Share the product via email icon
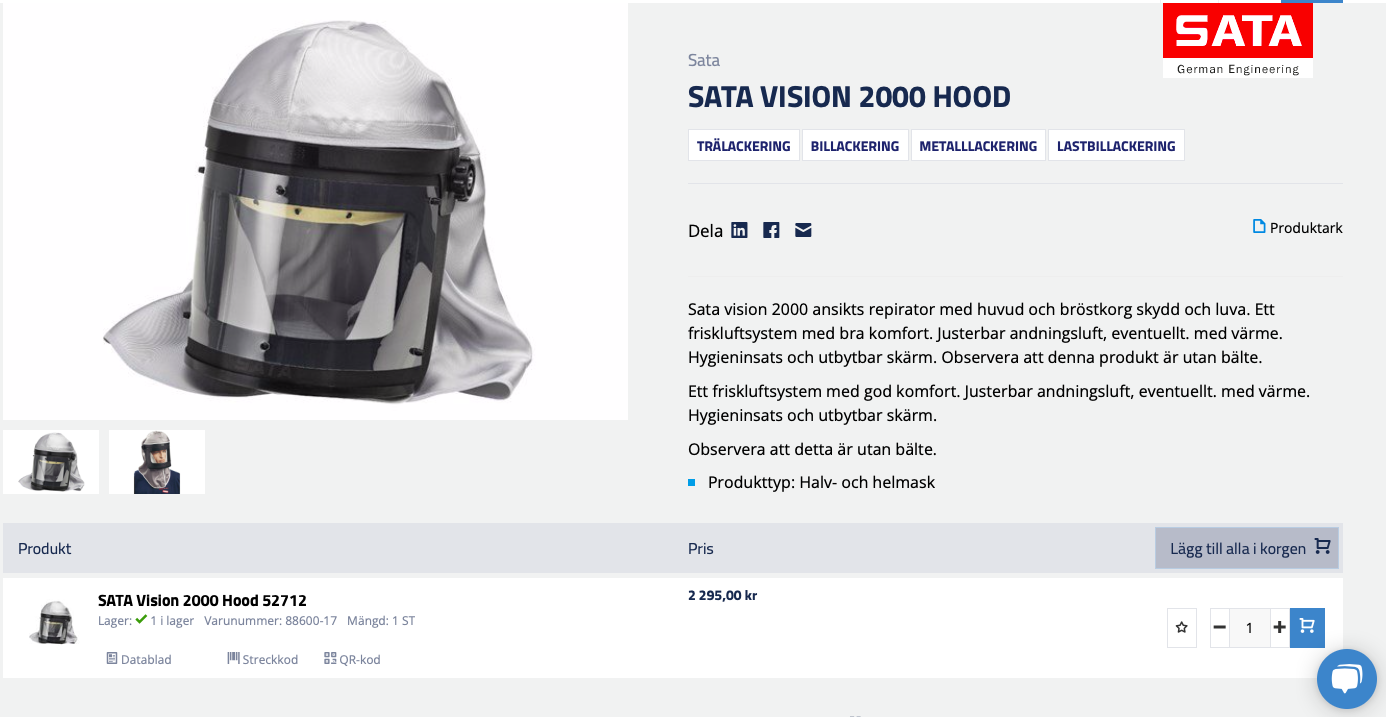The width and height of the screenshot is (1386, 717). coord(803,230)
